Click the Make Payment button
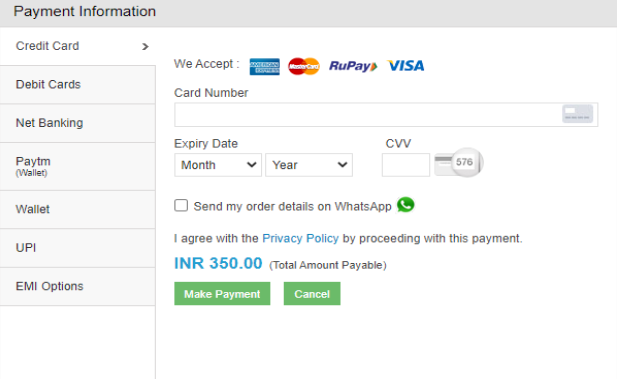The image size is (617, 379). pos(222,294)
